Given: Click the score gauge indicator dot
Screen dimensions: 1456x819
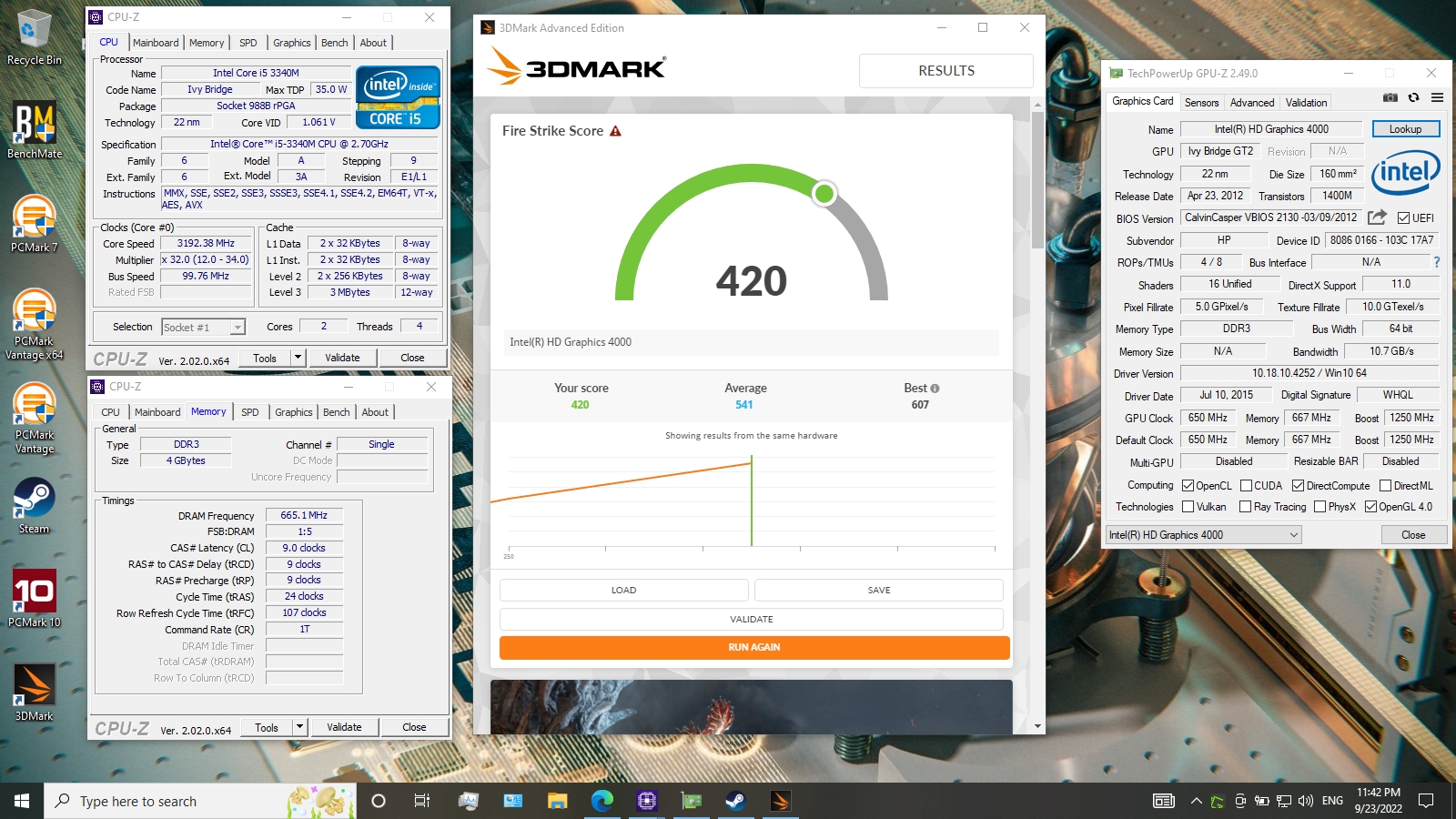Looking at the screenshot, I should 824,193.
